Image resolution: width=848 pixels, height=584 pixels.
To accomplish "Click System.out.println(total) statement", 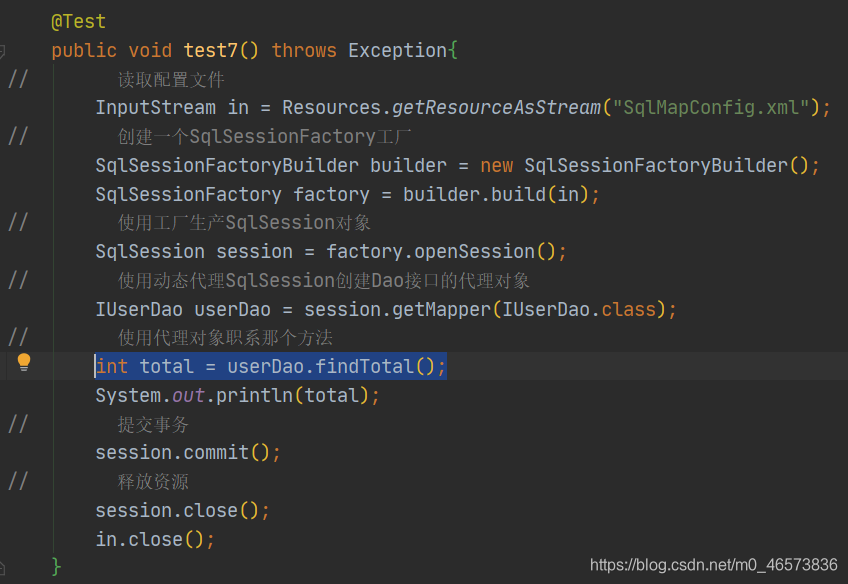I will (237, 395).
